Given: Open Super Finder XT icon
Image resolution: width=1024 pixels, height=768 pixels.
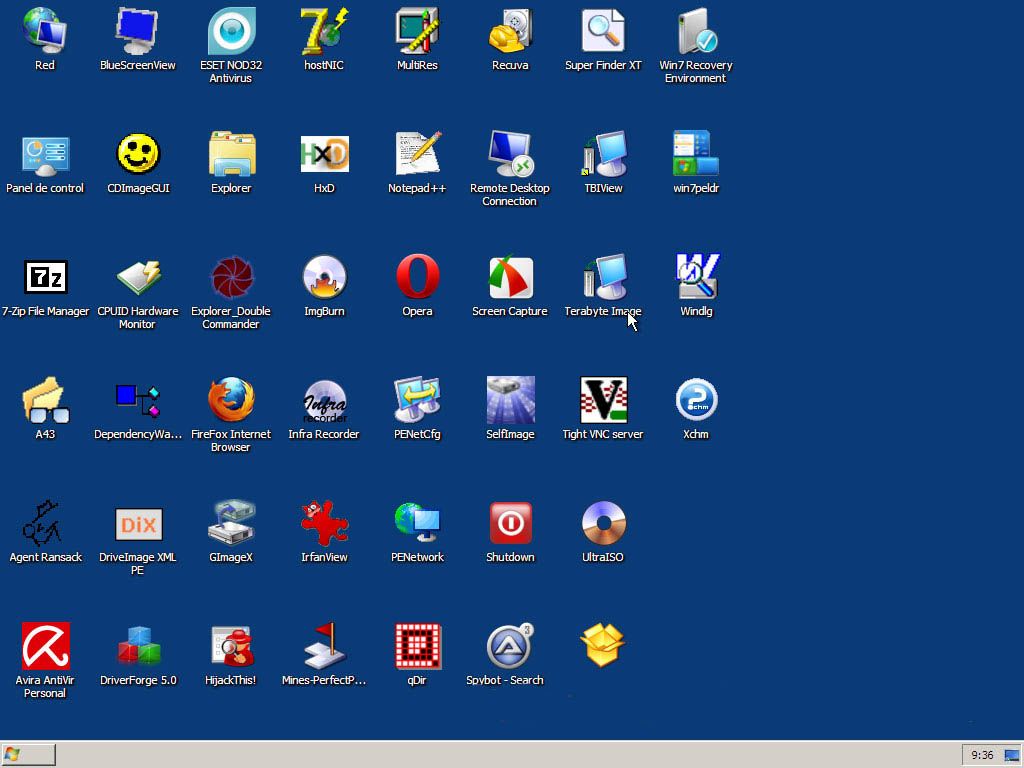Looking at the screenshot, I should point(603,31).
